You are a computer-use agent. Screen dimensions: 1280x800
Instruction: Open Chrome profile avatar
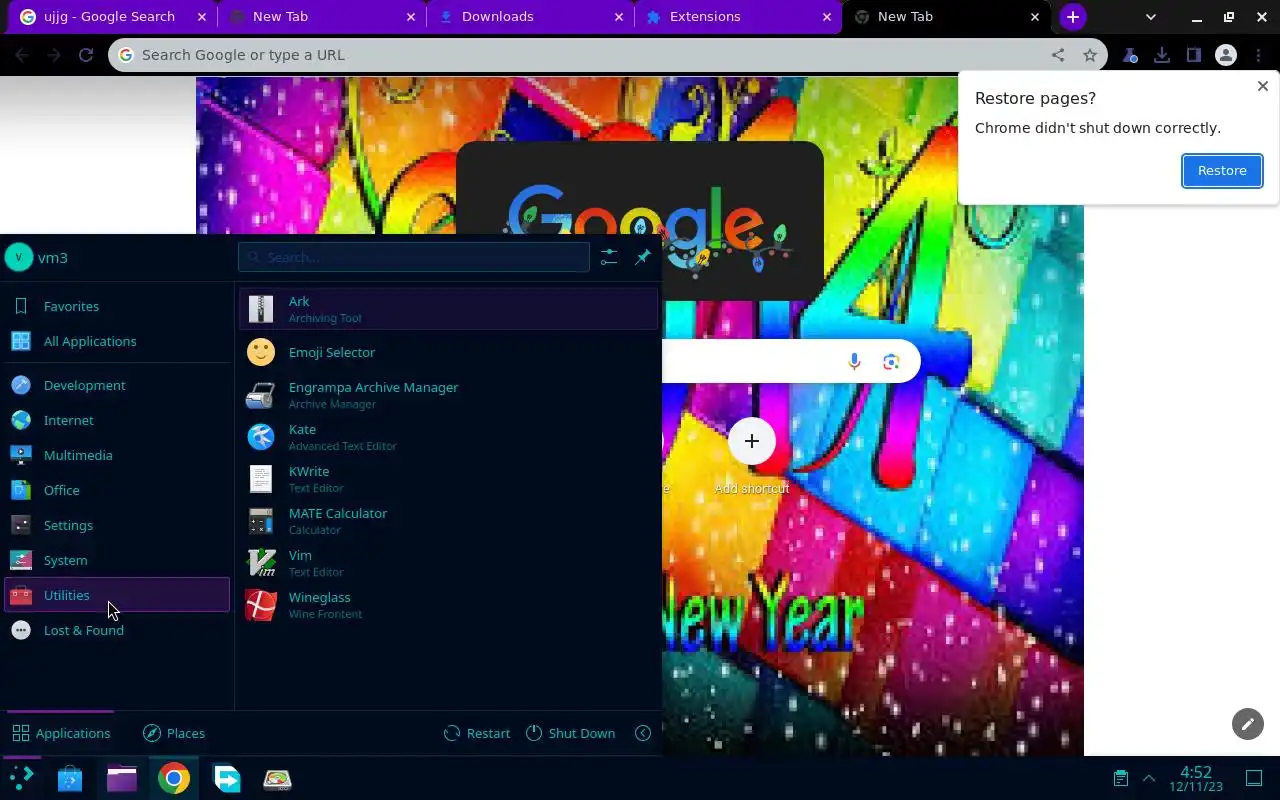[1226, 55]
